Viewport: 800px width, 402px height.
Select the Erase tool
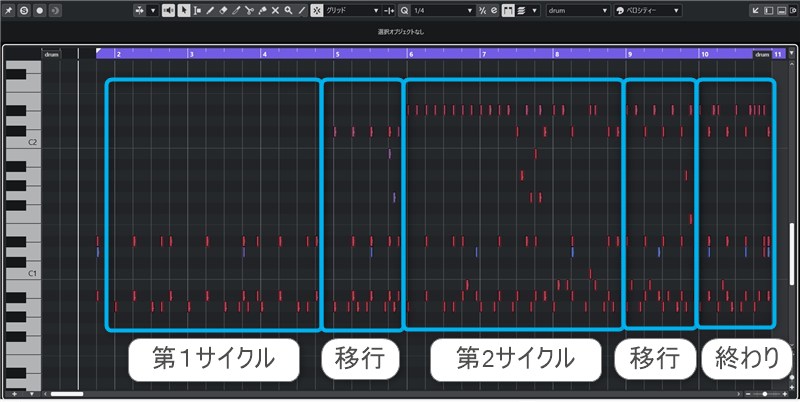[x=223, y=11]
